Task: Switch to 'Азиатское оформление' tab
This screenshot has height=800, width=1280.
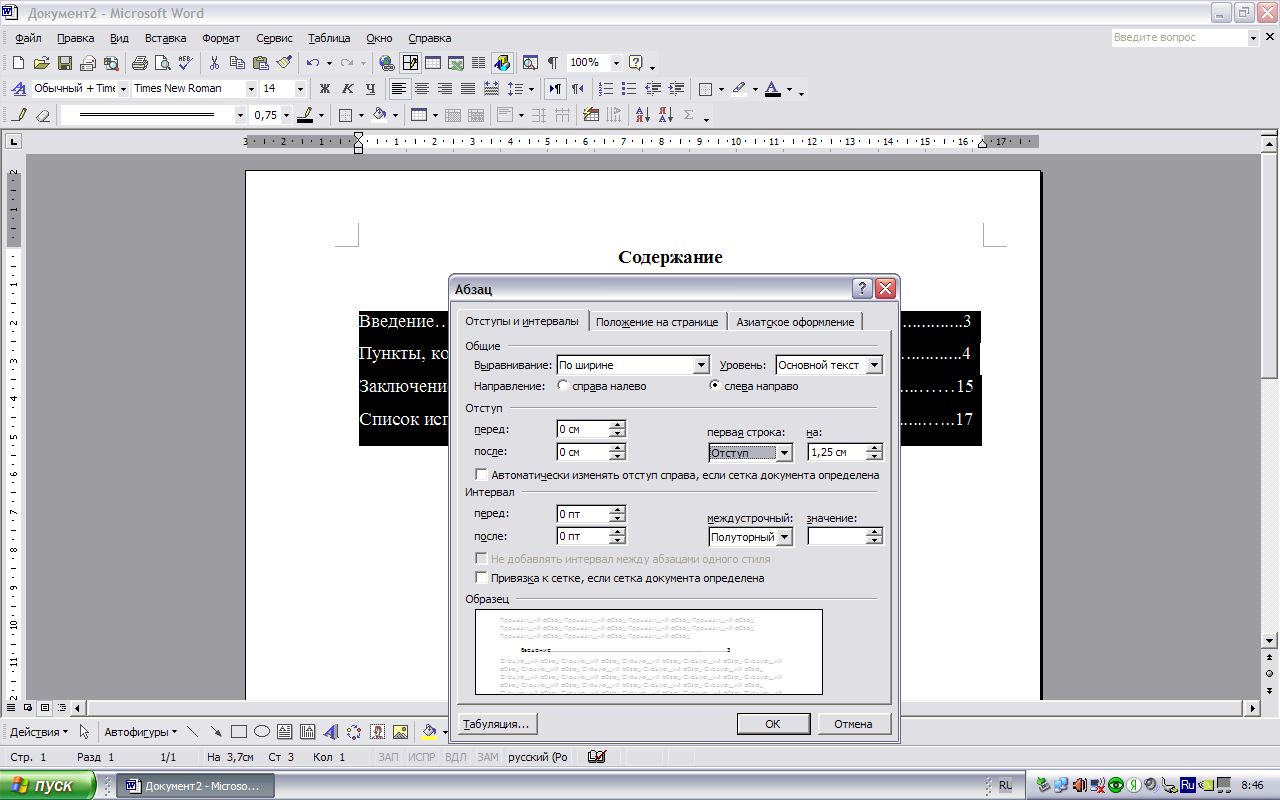Action: 795,322
